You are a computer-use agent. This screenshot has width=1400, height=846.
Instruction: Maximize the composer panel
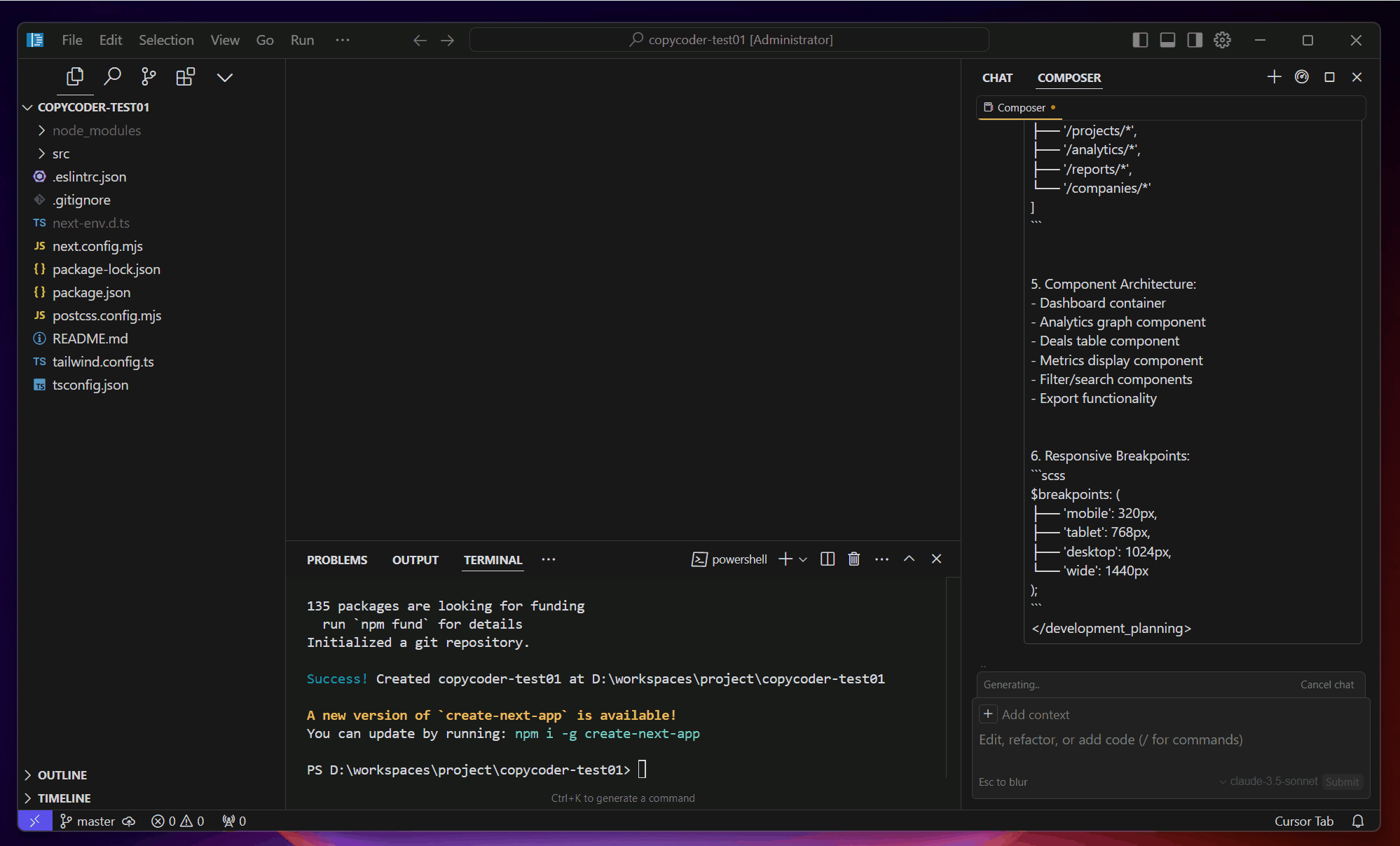coord(1329,77)
